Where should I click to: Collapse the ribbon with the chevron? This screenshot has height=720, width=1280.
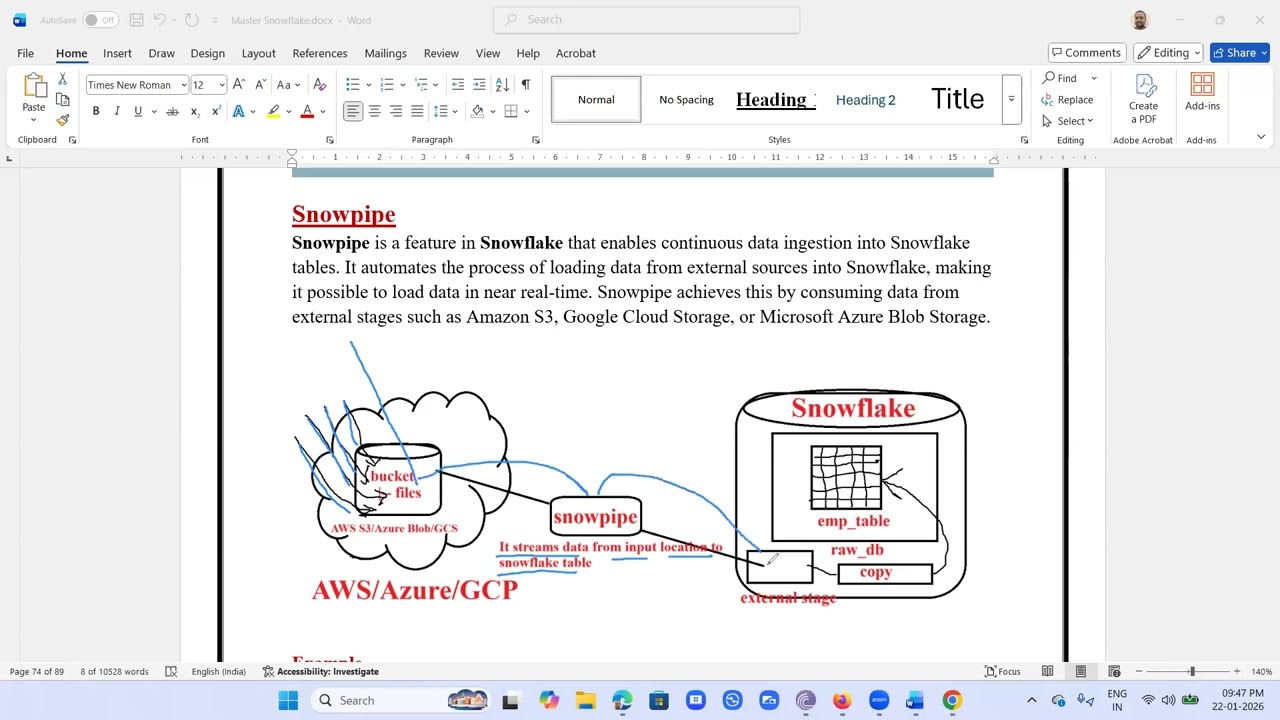(1261, 138)
